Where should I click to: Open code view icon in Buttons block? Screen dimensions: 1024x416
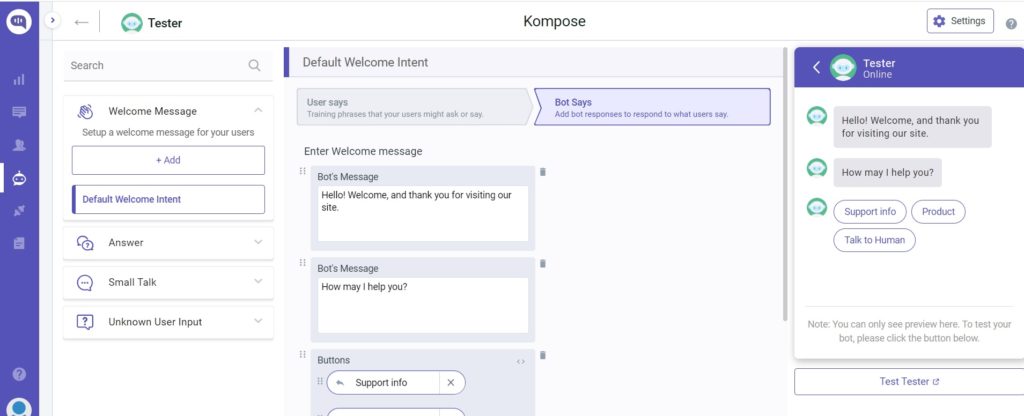(520, 361)
